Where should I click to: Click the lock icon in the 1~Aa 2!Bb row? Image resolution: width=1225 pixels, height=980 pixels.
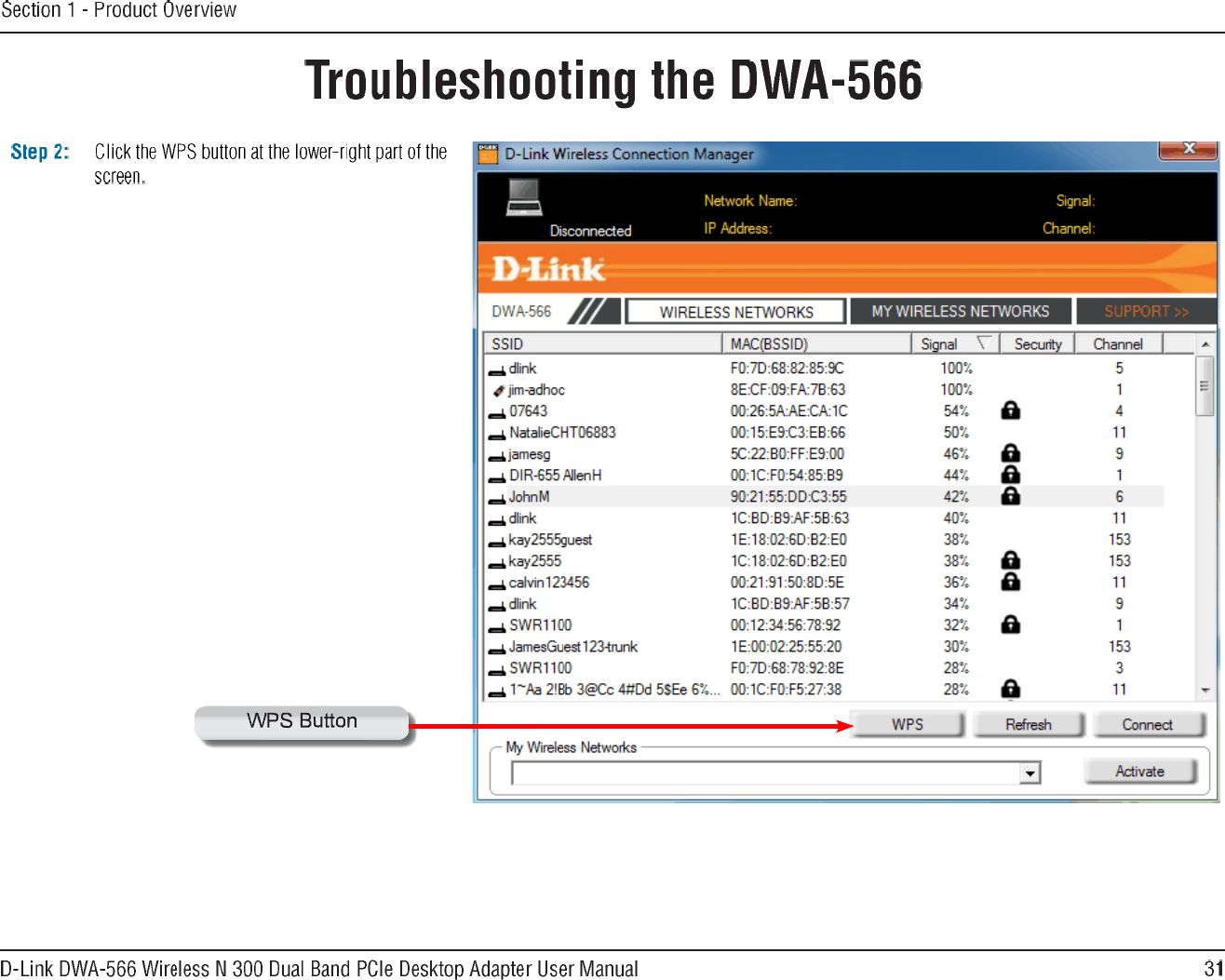(x=1010, y=689)
